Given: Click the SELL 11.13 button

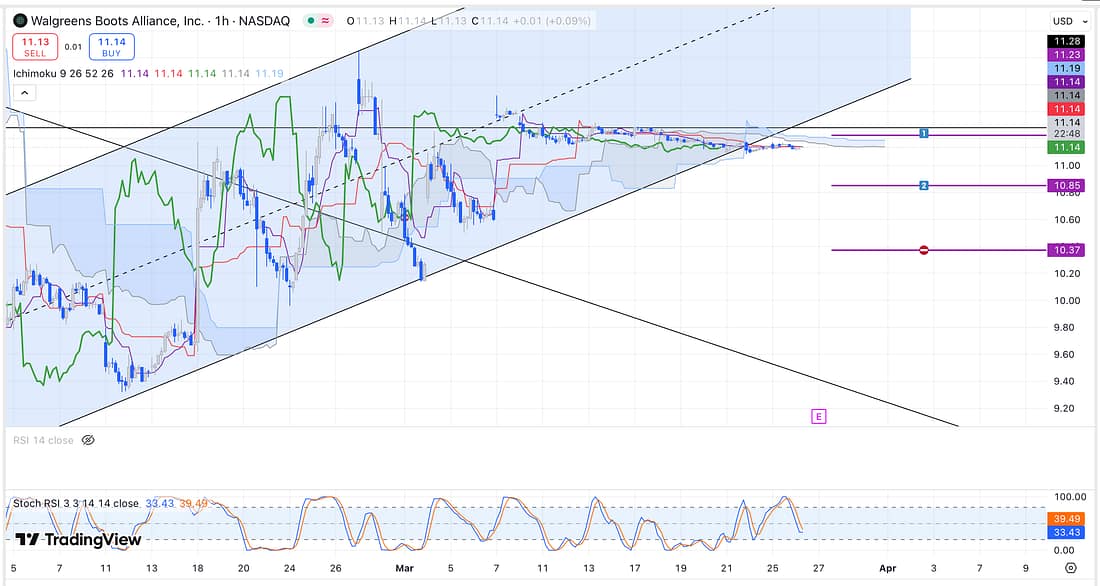Looking at the screenshot, I should pos(35,47).
